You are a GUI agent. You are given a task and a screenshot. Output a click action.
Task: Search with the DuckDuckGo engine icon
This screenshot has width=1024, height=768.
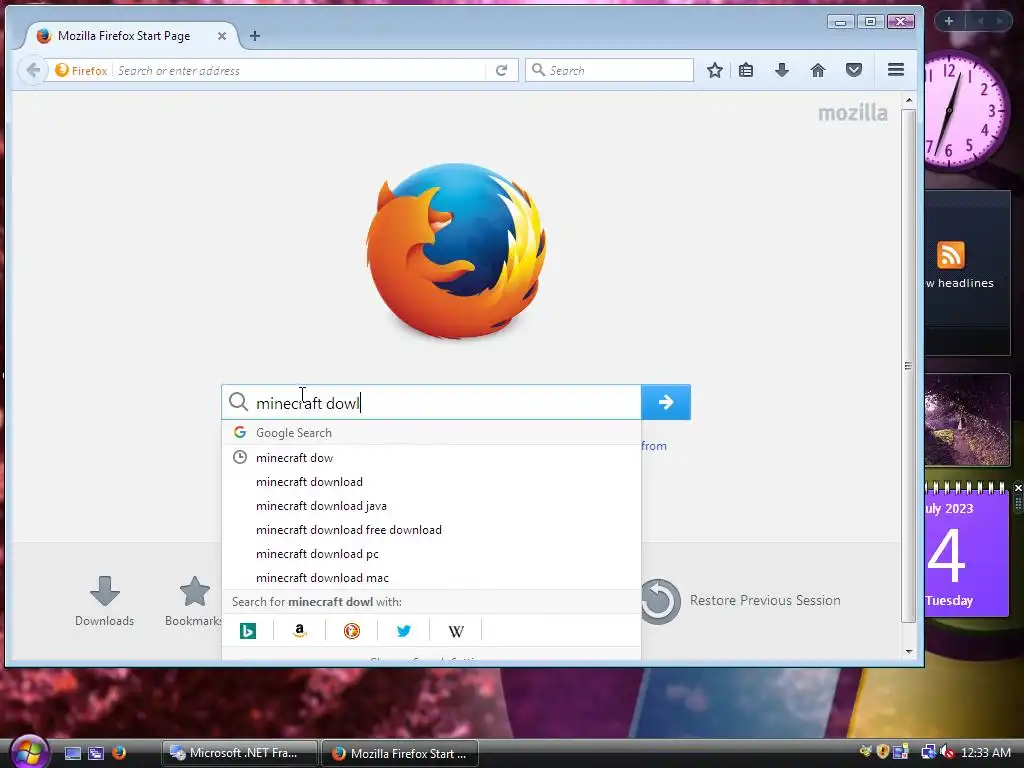coord(351,631)
